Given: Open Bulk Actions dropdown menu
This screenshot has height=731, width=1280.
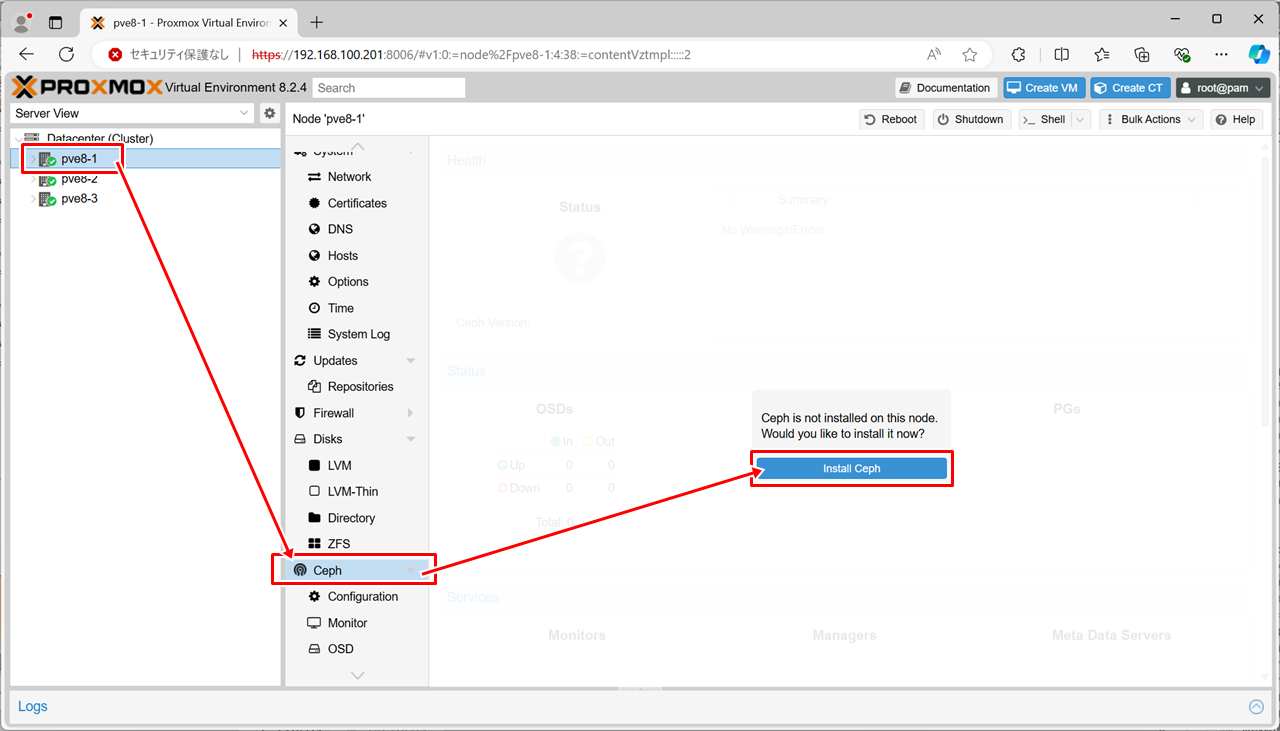Looking at the screenshot, I should click(x=1150, y=119).
